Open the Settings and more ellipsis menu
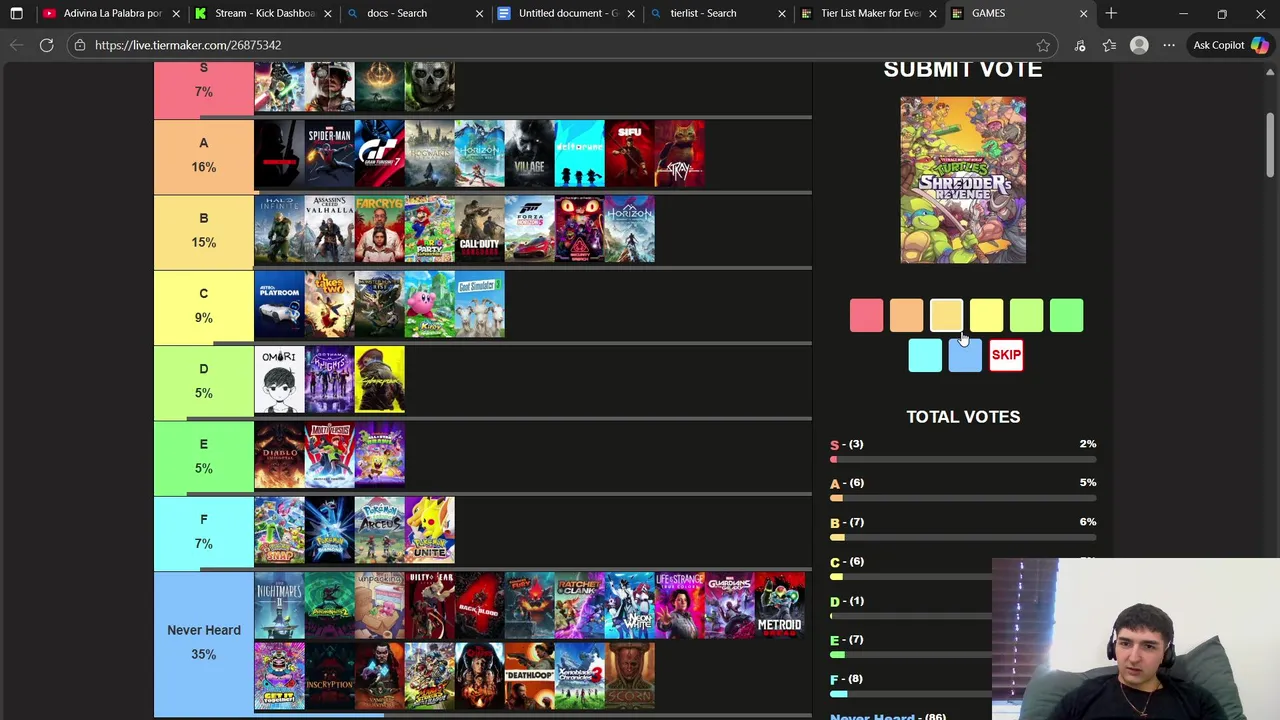 (1168, 45)
